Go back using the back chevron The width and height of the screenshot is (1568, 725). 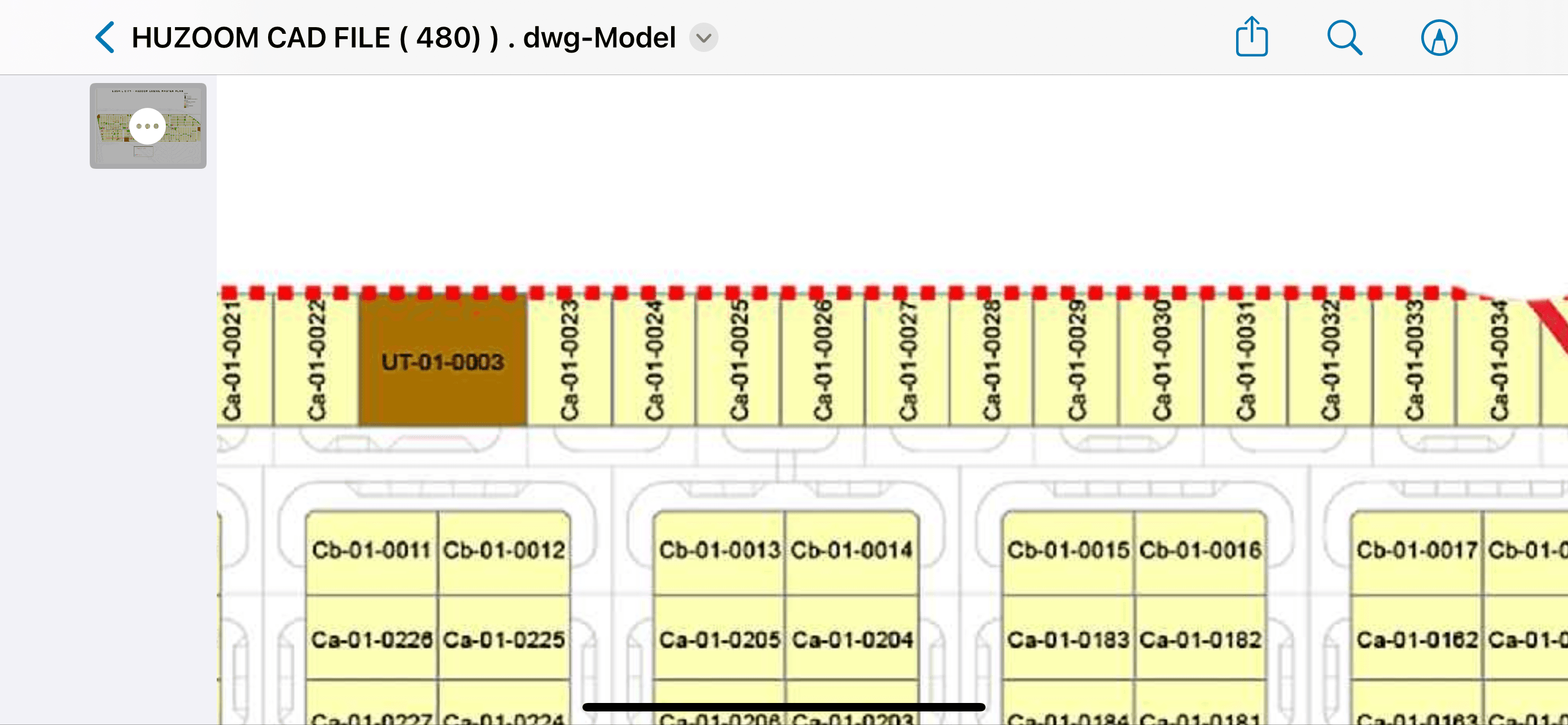click(104, 38)
